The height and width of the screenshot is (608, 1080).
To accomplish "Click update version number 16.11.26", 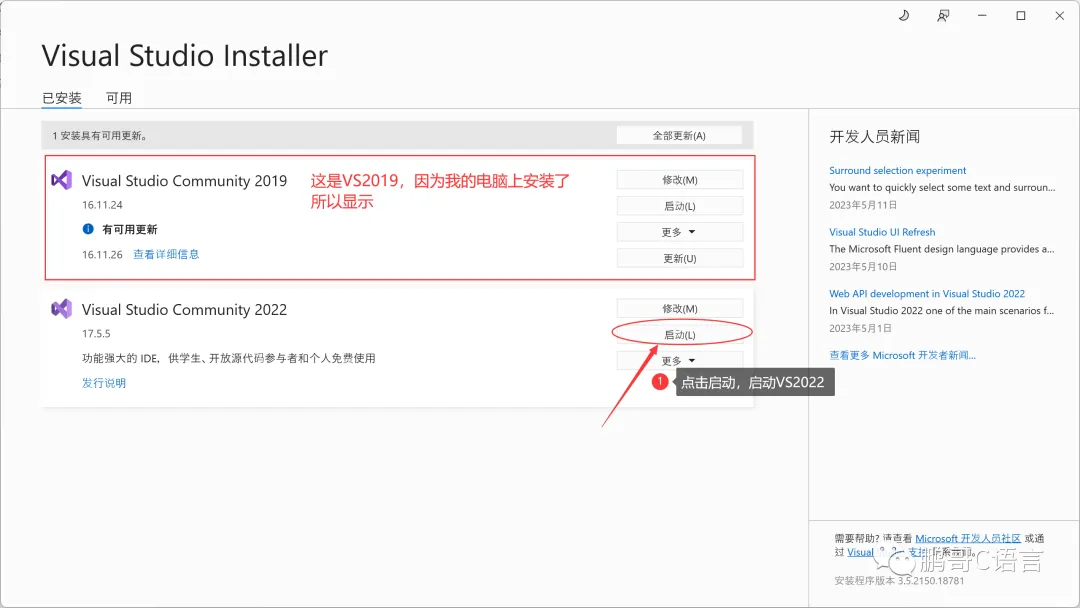I will pos(102,255).
